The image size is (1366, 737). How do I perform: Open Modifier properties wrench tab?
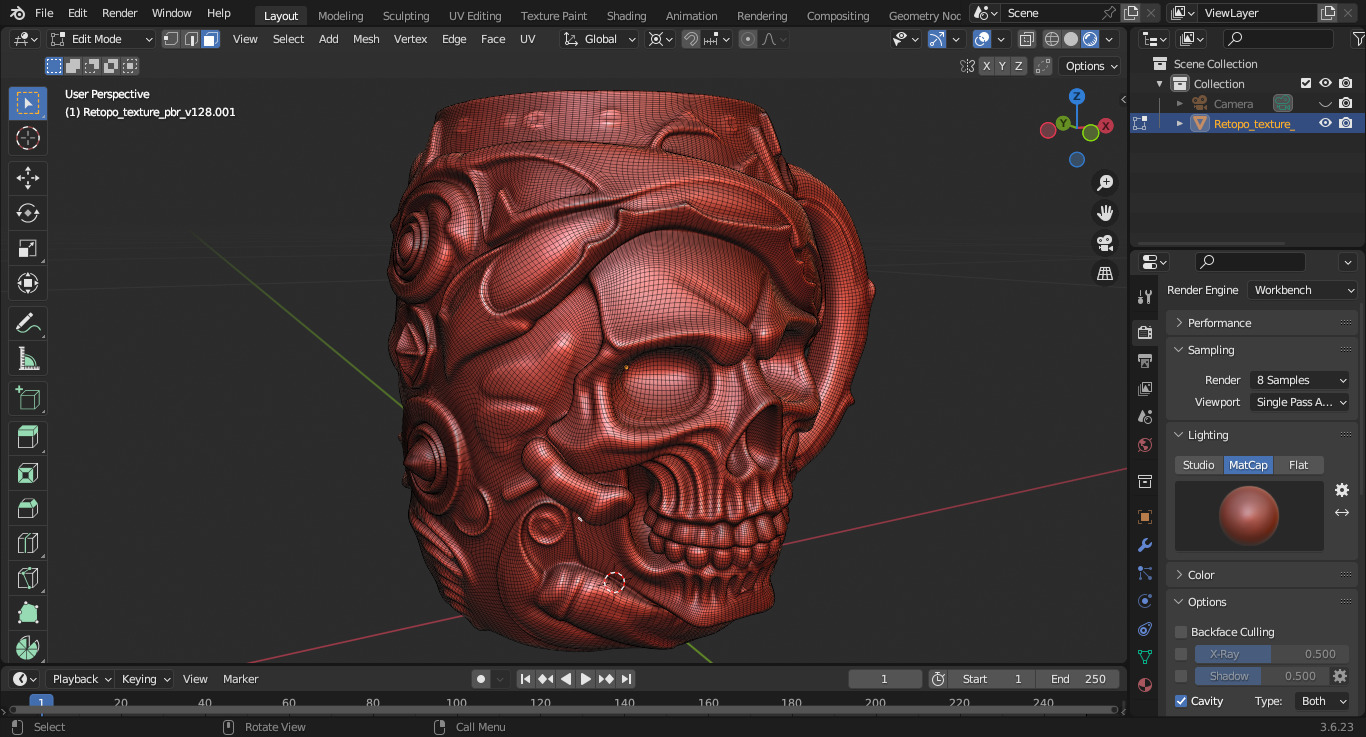[1145, 545]
